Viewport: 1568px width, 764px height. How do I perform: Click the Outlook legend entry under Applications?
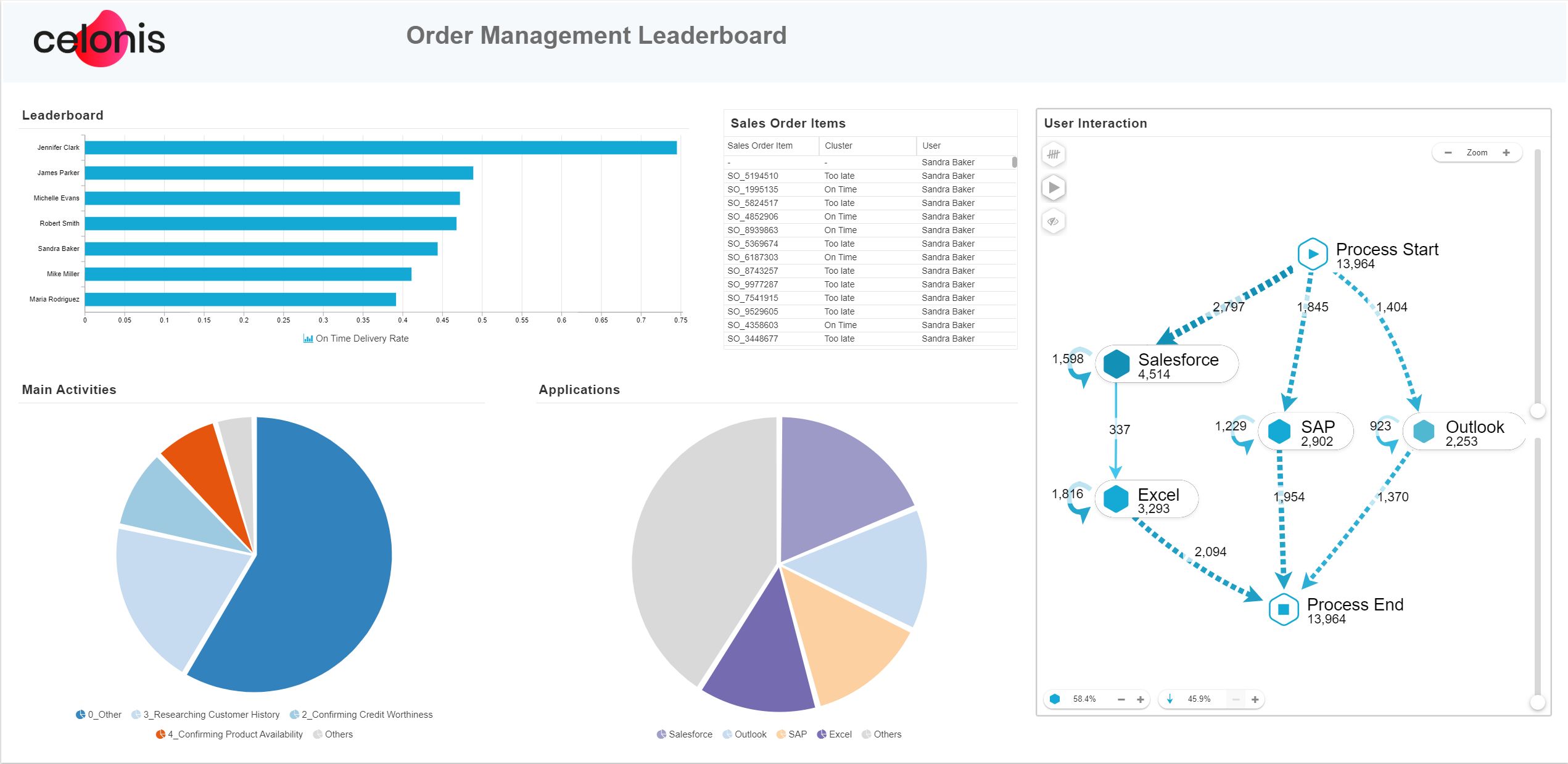pos(745,734)
